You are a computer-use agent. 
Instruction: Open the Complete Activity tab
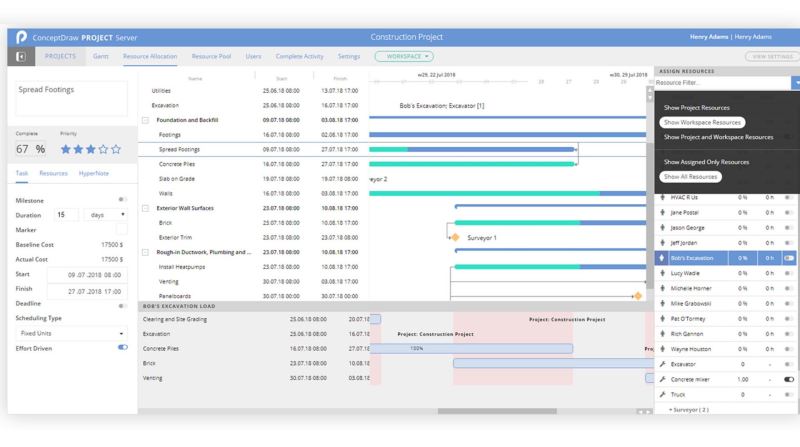[x=299, y=56]
